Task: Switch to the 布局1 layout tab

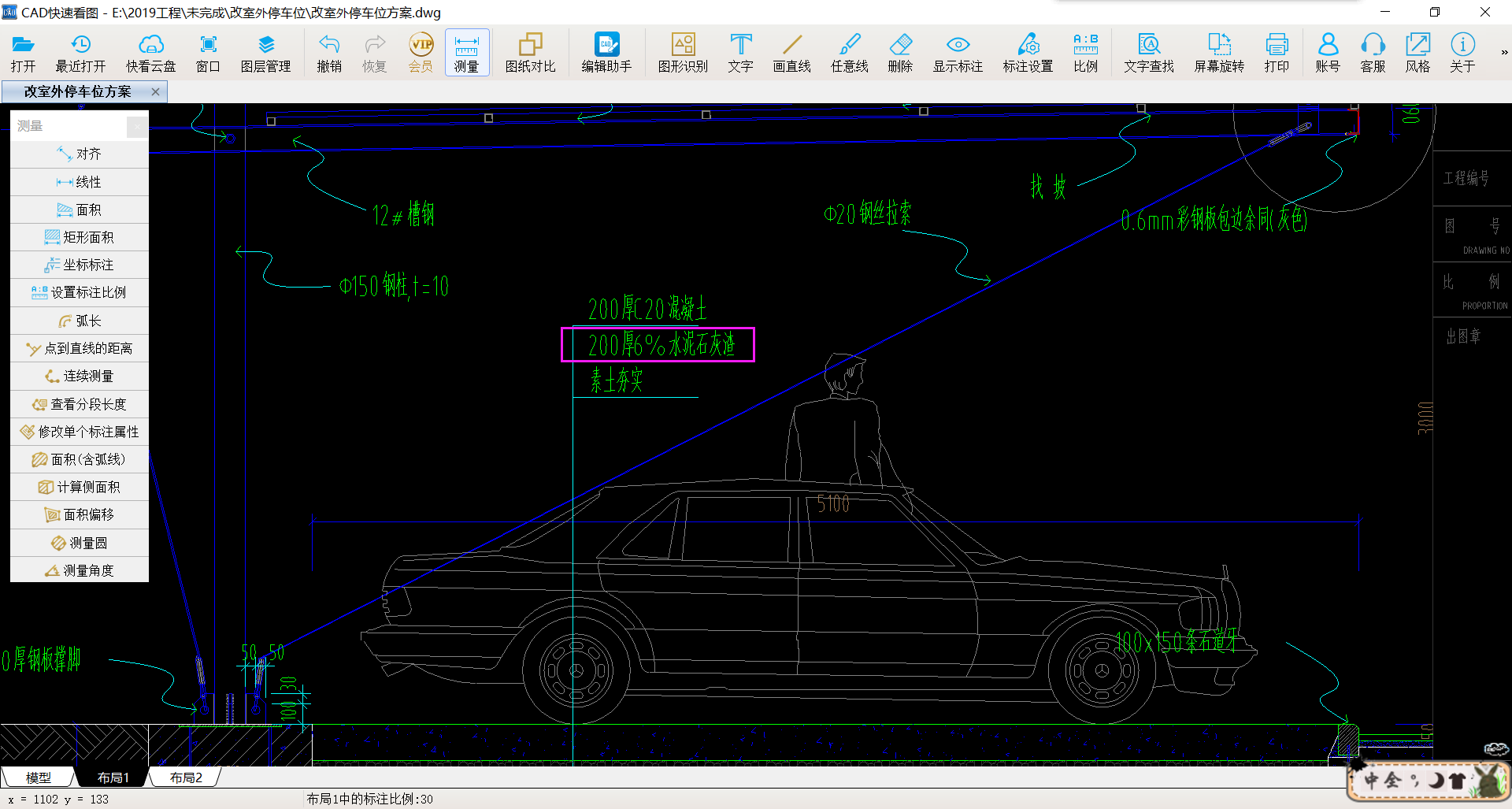Action: click(113, 777)
